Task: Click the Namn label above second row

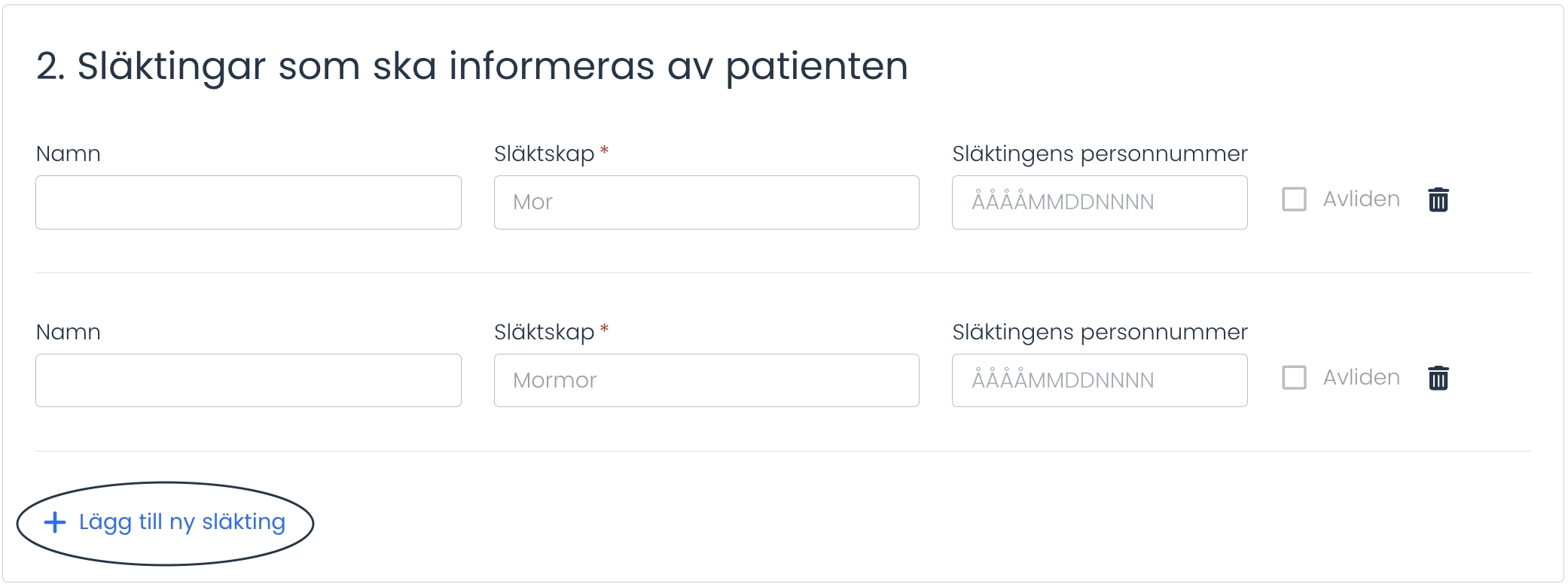Action: [x=69, y=332]
